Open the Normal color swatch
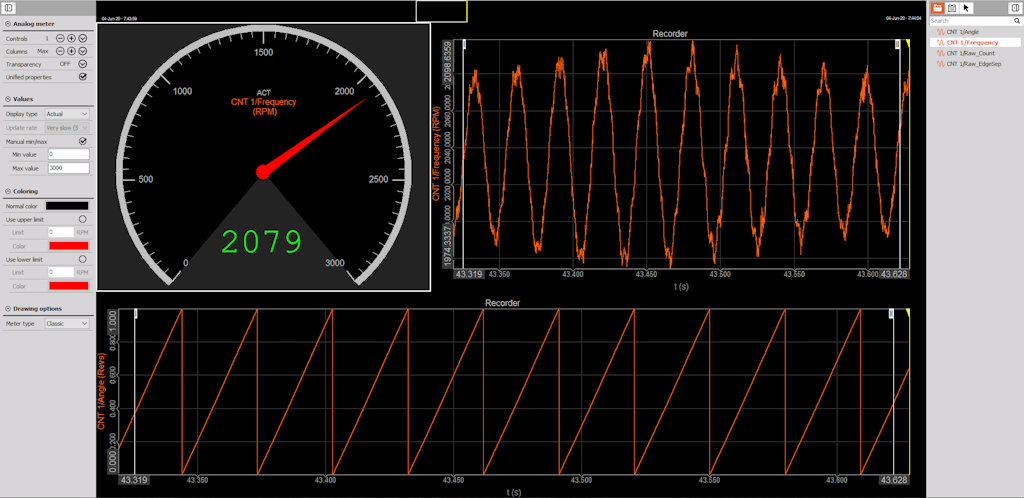This screenshot has height=498, width=1024. 68,206
